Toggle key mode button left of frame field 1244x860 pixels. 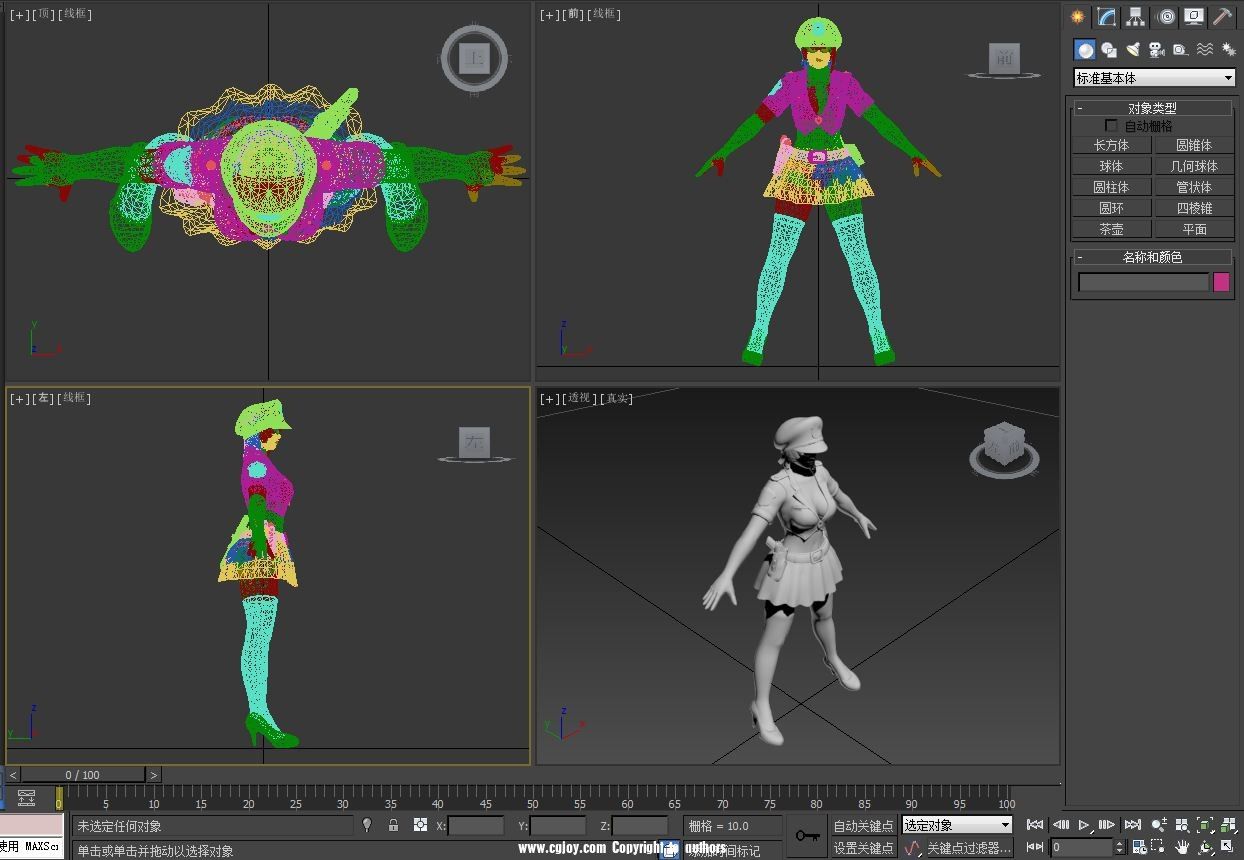pyautogui.click(x=1035, y=847)
